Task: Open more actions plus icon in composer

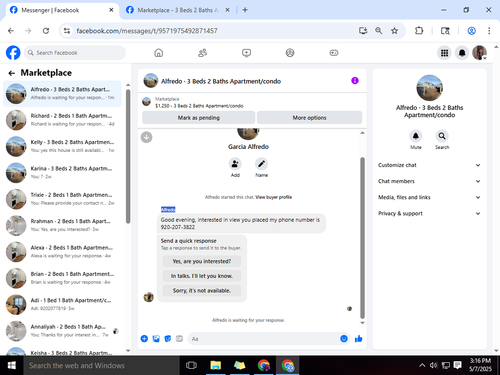Action: [144, 339]
